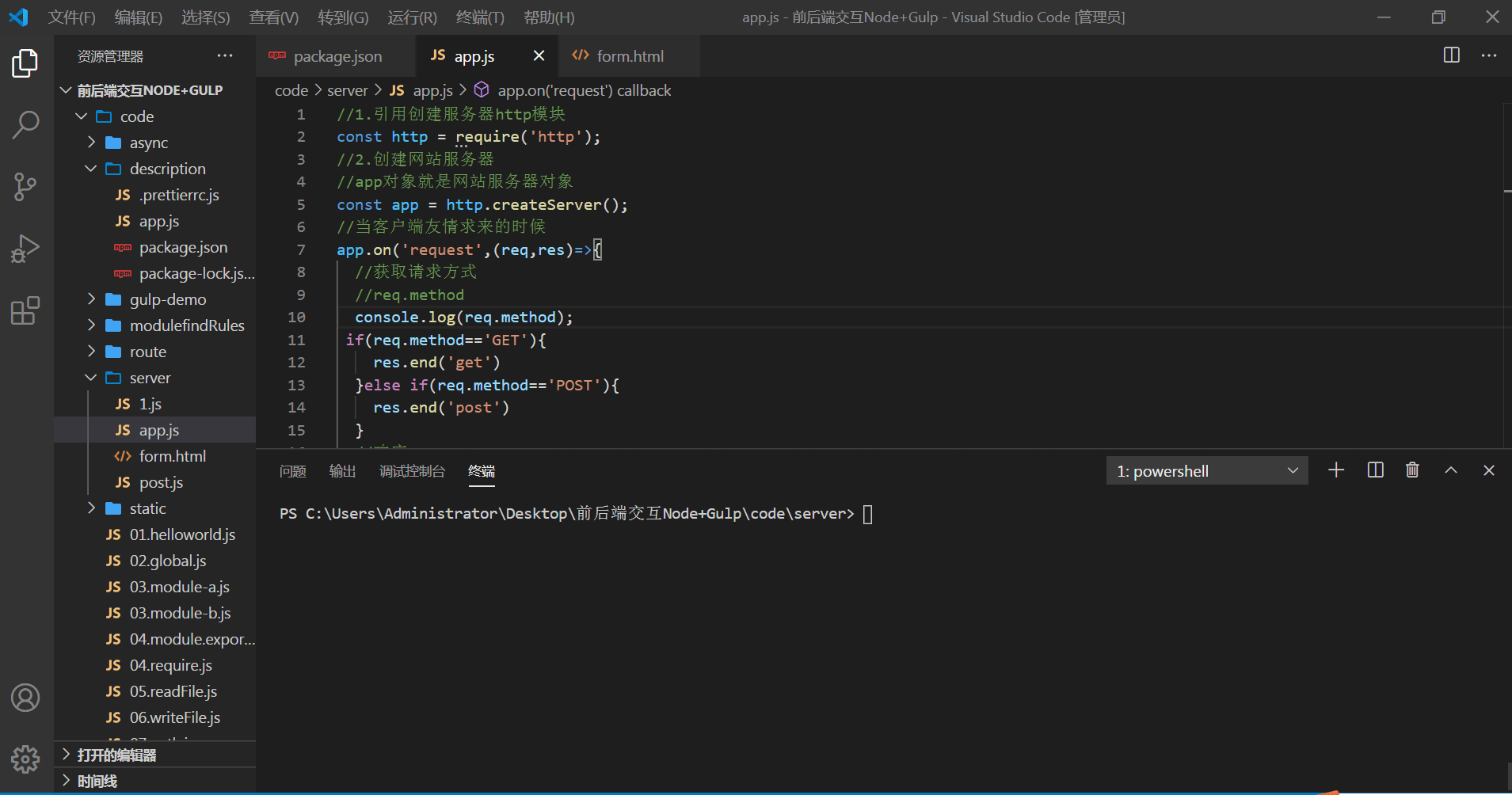Image resolution: width=1512 pixels, height=795 pixels.
Task: Open the 查看(V) menu
Action: (274, 17)
